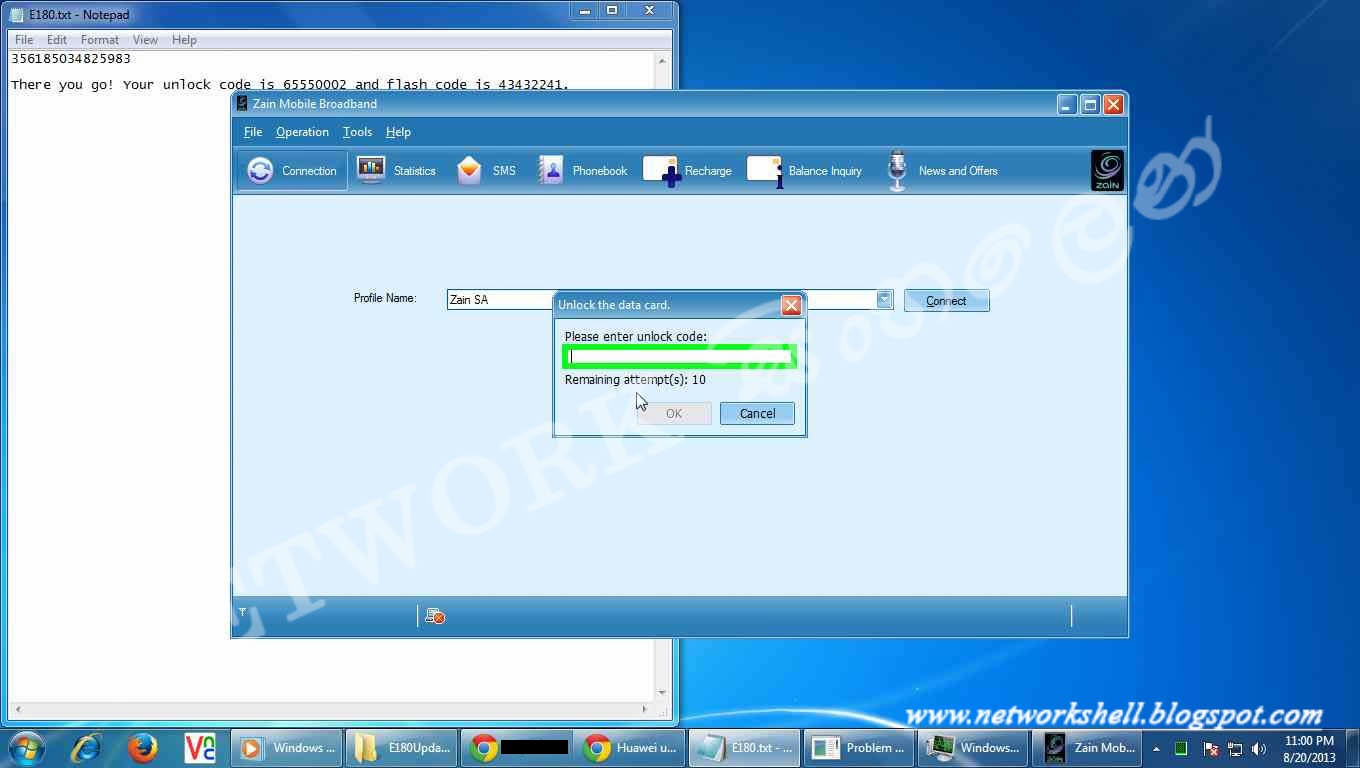Open the Statistics view
The width and height of the screenshot is (1360, 768).
397,171
